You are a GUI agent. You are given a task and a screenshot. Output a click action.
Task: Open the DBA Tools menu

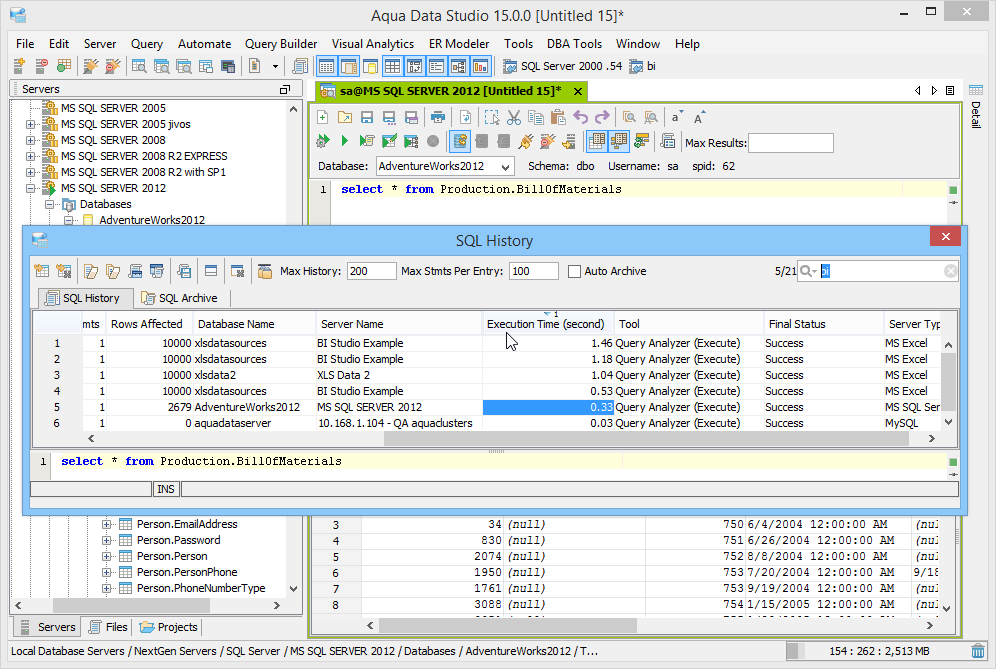point(574,44)
